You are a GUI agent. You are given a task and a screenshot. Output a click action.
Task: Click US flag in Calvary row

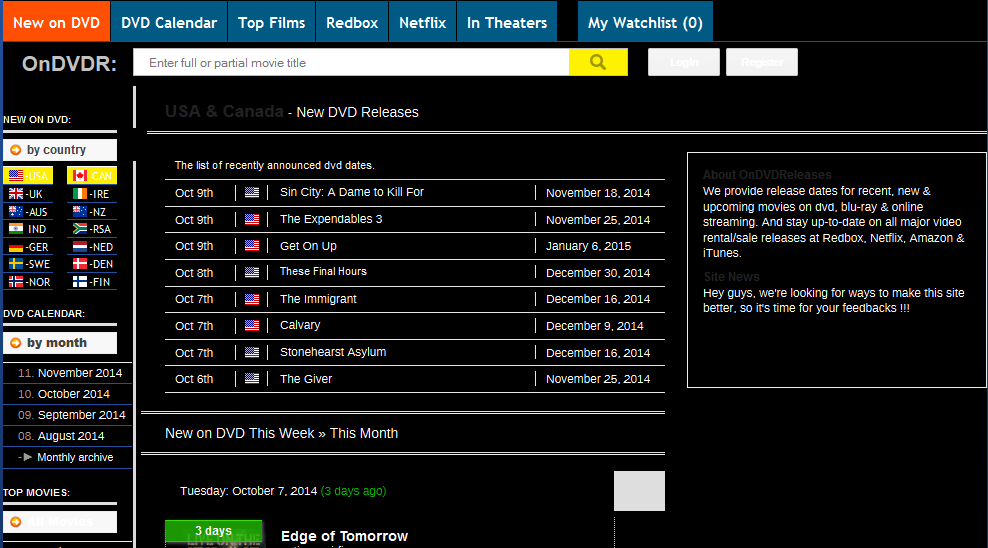252,326
